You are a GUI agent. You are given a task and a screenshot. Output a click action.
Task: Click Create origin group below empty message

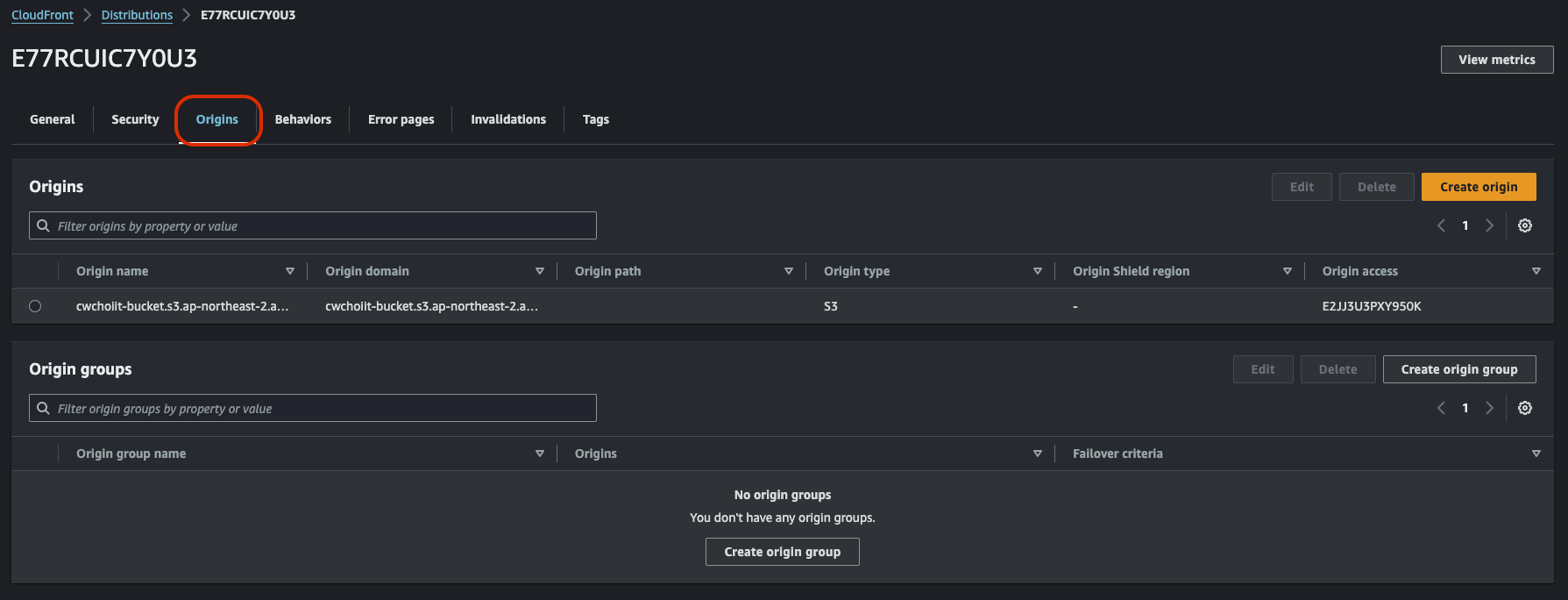pyautogui.click(x=783, y=552)
